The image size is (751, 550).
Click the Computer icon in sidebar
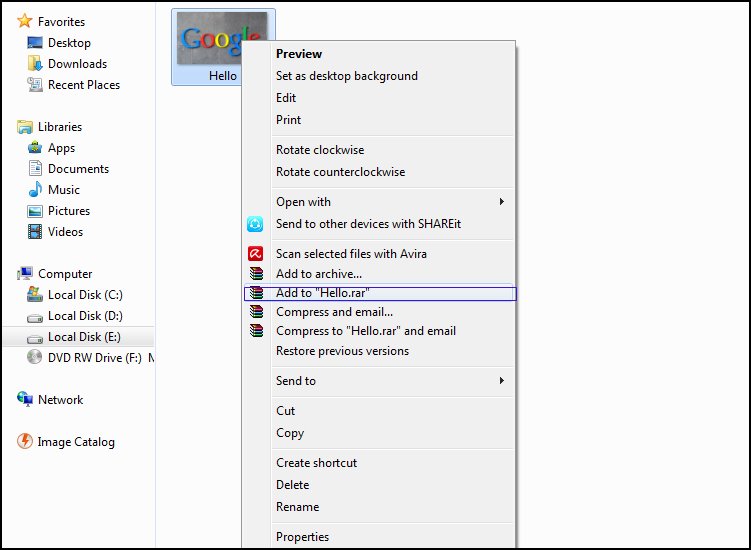tap(24, 274)
